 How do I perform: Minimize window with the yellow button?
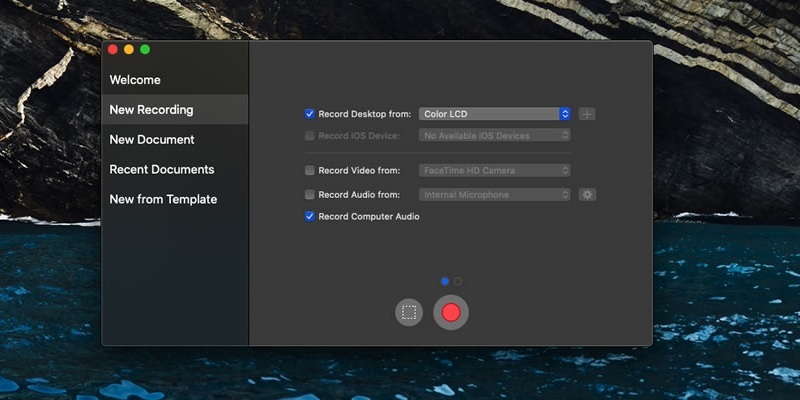point(129,49)
